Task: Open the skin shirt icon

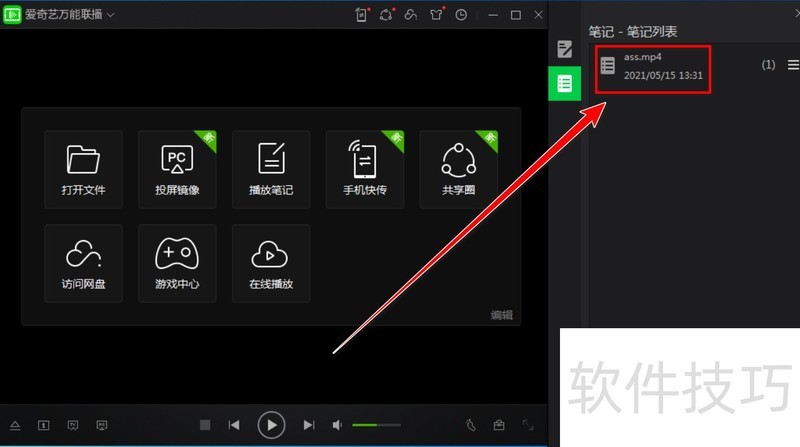Action: 436,15
